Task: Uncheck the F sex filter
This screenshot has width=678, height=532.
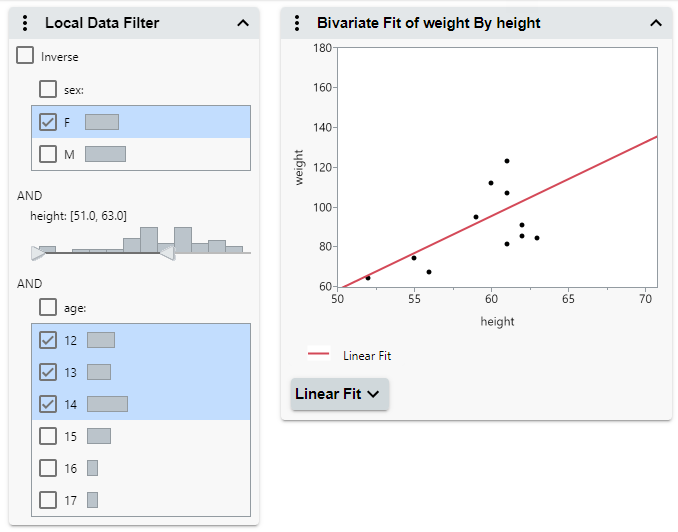Action: tap(48, 122)
